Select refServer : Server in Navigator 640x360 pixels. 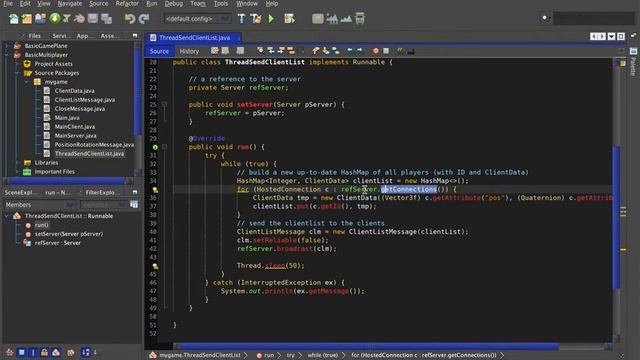[58, 243]
